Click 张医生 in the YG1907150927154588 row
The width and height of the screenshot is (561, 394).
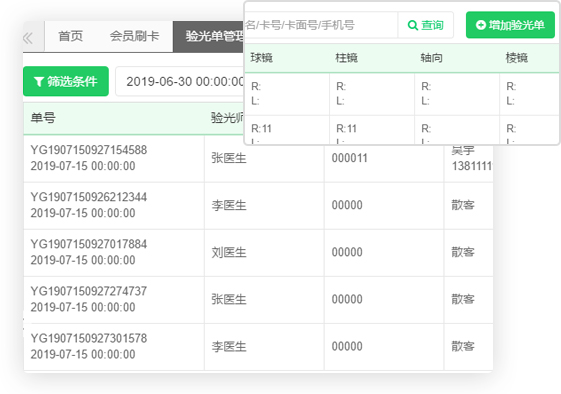[229, 158]
